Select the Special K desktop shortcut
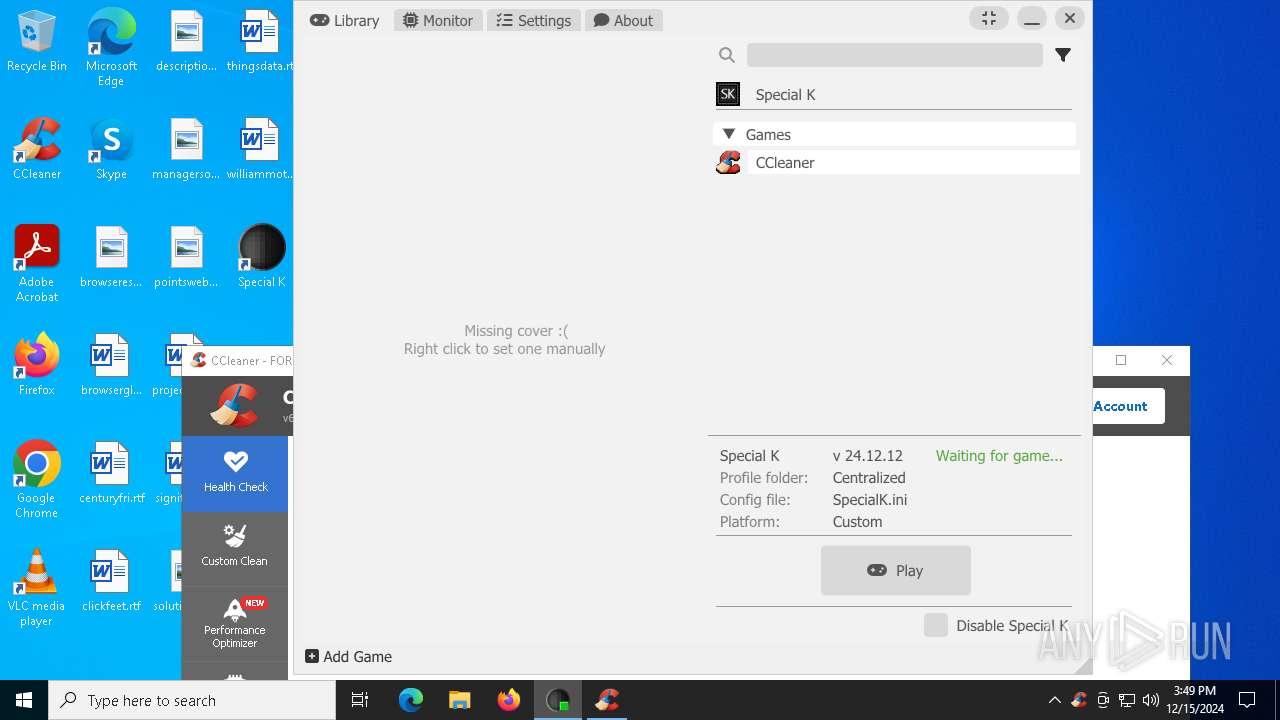Screen dimensions: 1280x720 click(x=262, y=257)
